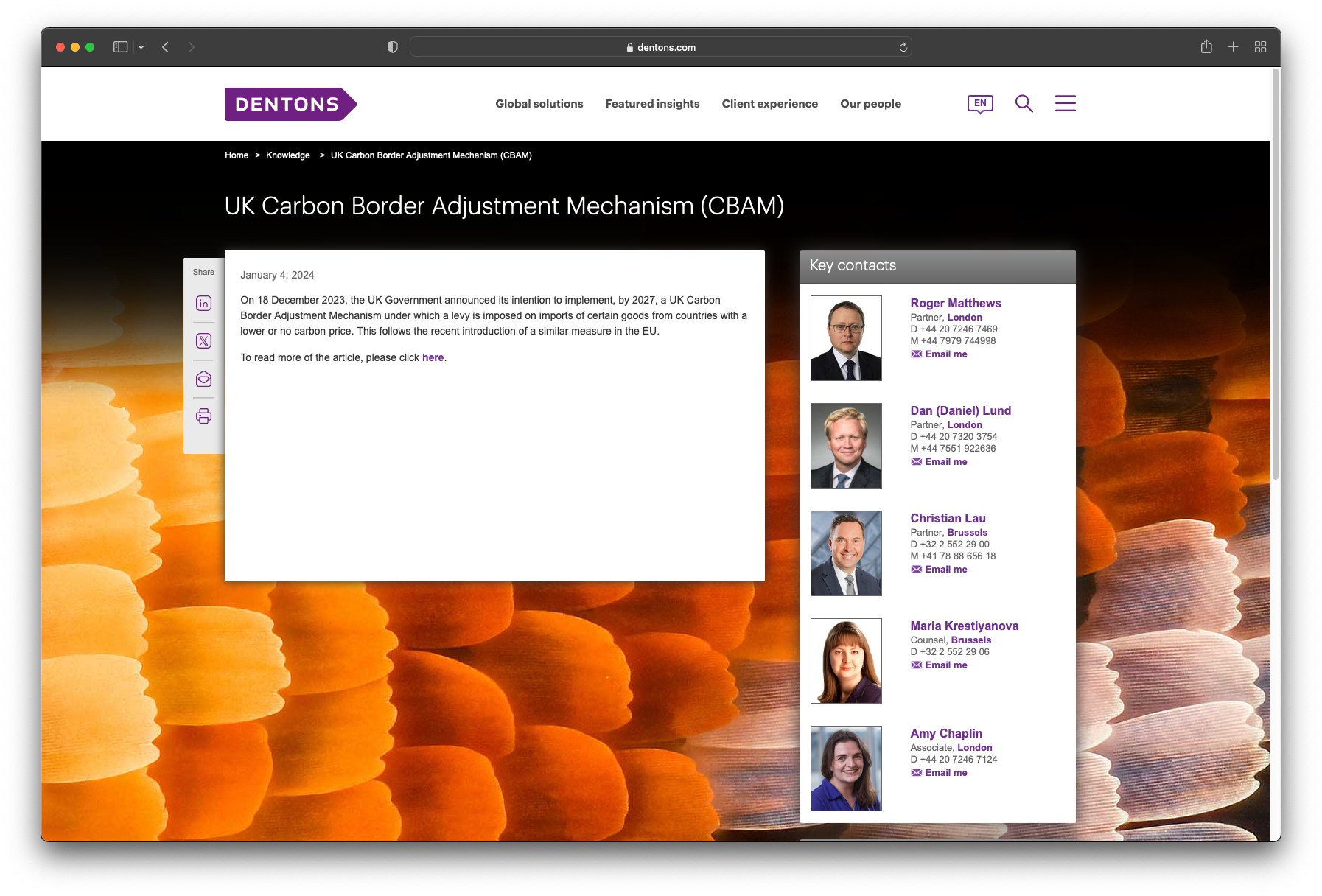This screenshot has width=1322, height=896.
Task: Share article on LinkedIn
Action: [x=204, y=304]
